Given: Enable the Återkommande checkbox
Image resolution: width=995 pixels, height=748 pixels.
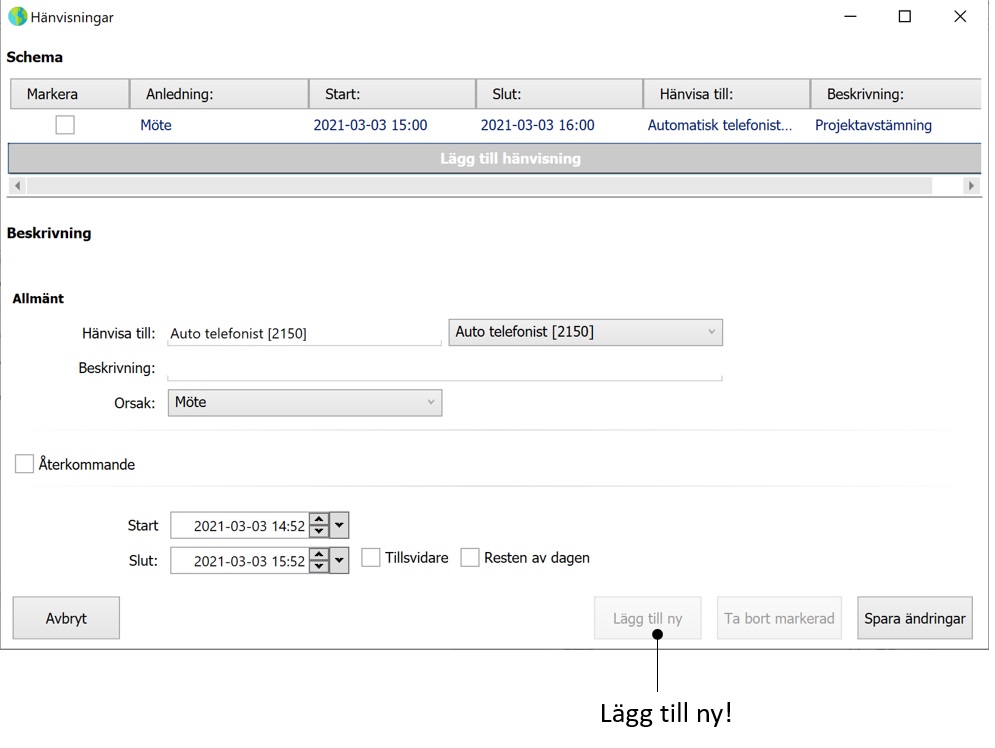Looking at the screenshot, I should pyautogui.click(x=24, y=464).
